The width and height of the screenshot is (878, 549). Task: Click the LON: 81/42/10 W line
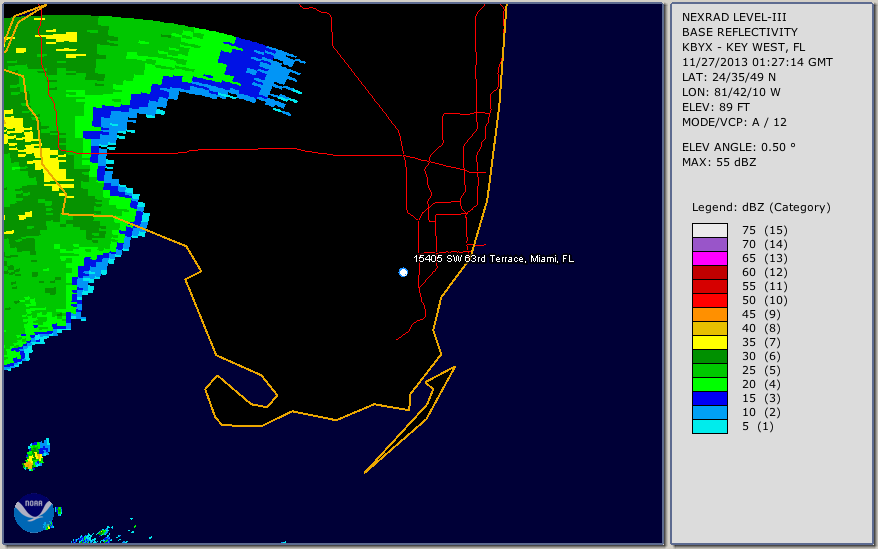(731, 92)
